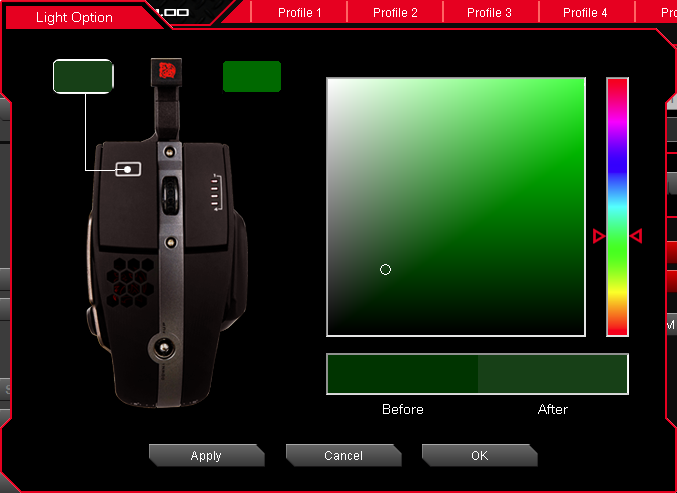This screenshot has height=493, width=677.
Task: Switch to the Profile 4 tab
Action: (585, 12)
